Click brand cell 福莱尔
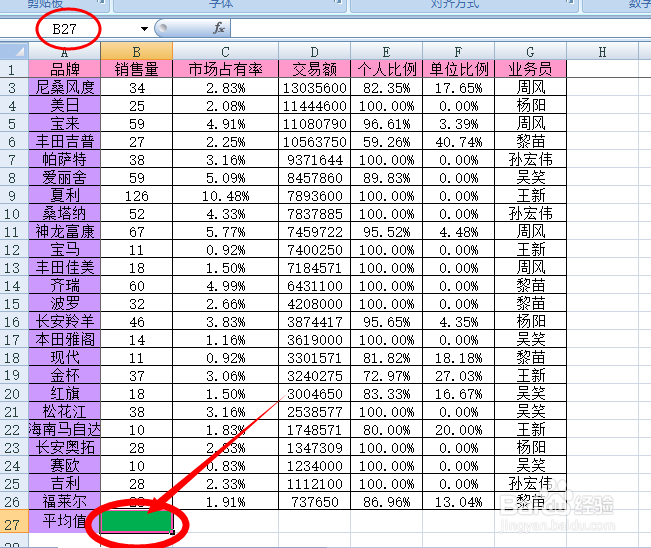The image size is (651, 548). point(64,502)
